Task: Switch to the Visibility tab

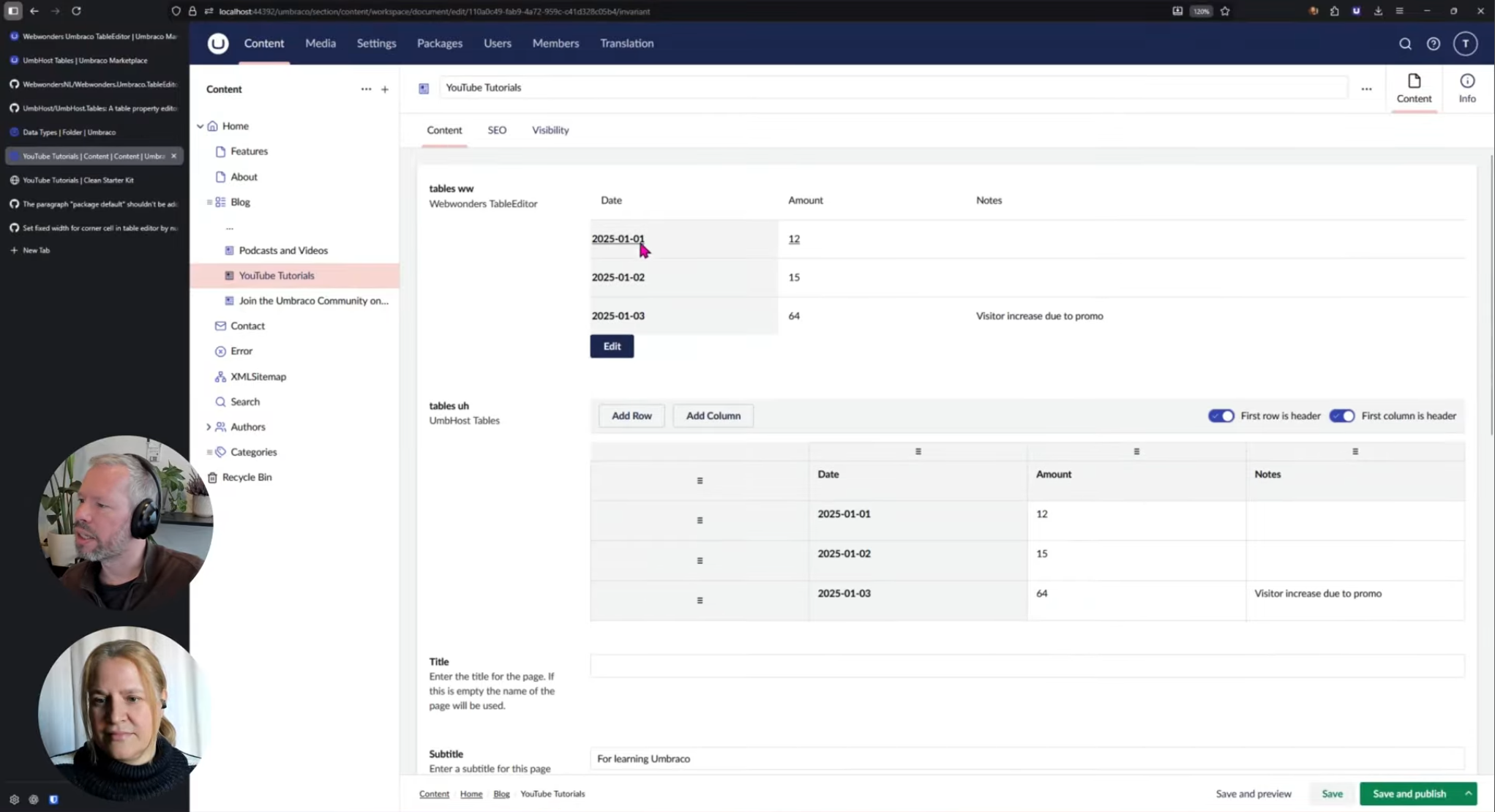Action: click(550, 130)
